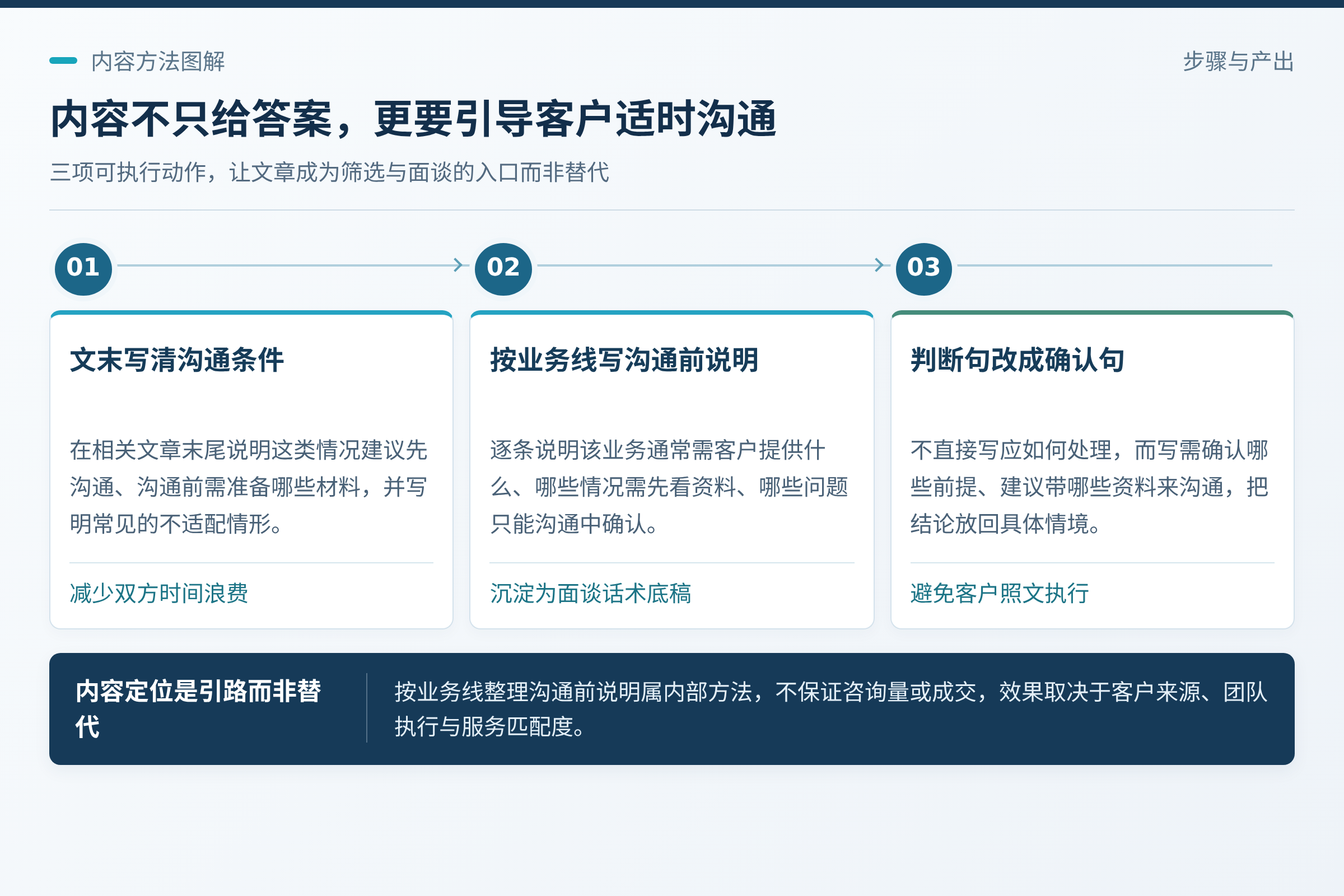Click the step 03 number badge

pos(924,269)
